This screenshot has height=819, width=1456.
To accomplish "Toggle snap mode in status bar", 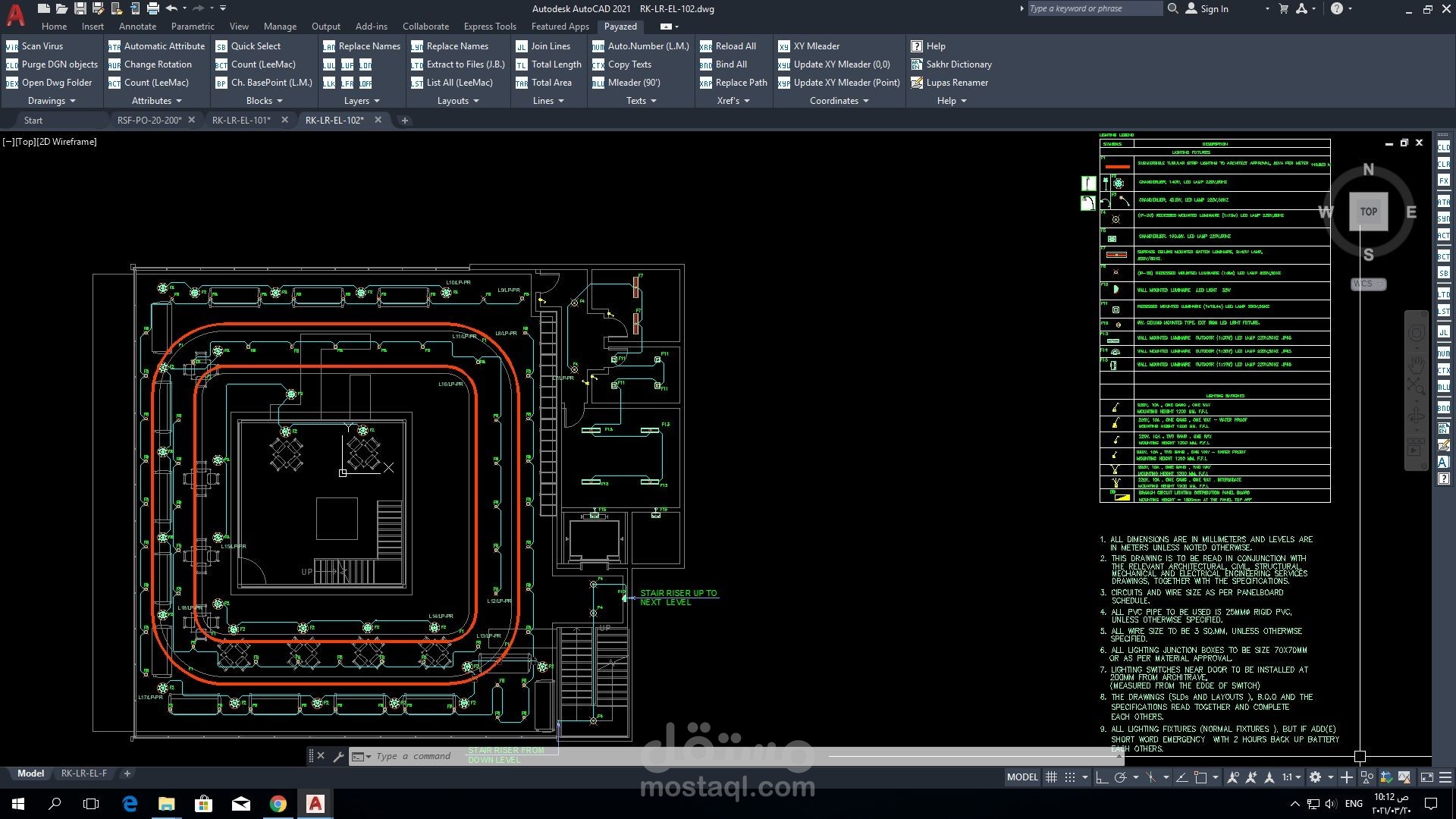I will point(1070,777).
